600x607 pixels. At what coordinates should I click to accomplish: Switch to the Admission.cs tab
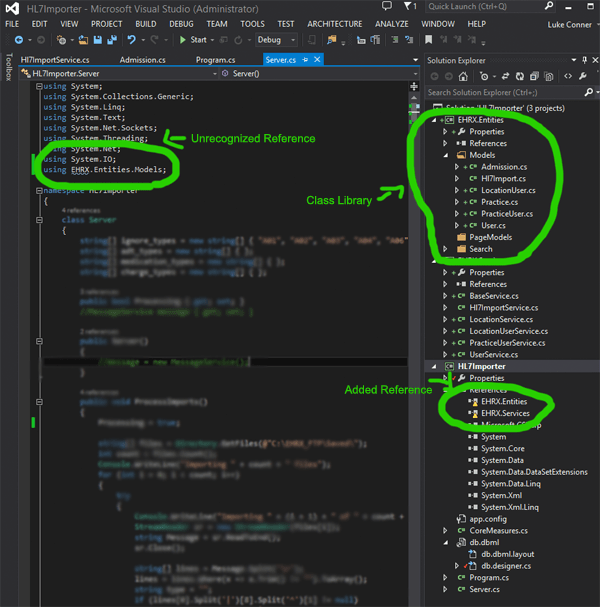[x=142, y=60]
